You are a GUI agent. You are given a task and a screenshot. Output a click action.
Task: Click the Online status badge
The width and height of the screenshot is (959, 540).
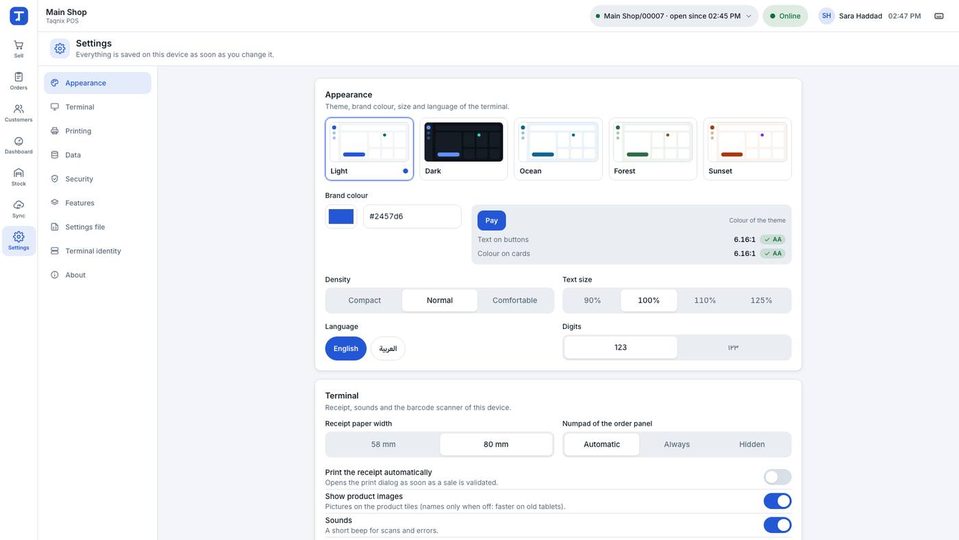(x=785, y=16)
